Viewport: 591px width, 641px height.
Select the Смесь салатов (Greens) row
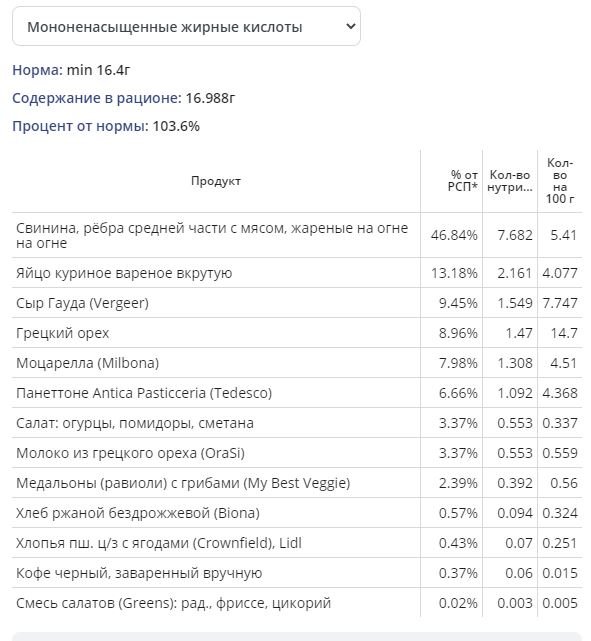click(x=297, y=603)
